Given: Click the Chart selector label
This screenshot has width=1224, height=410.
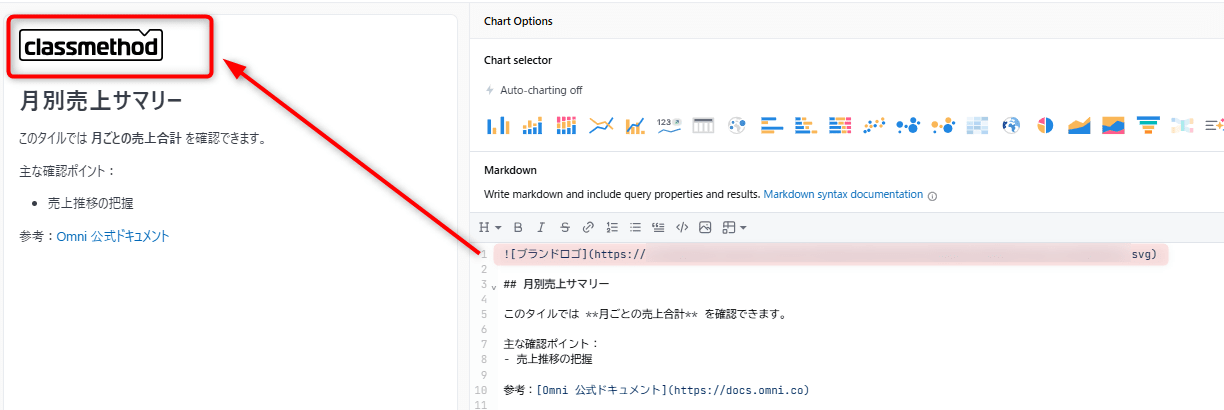Looking at the screenshot, I should (518, 60).
